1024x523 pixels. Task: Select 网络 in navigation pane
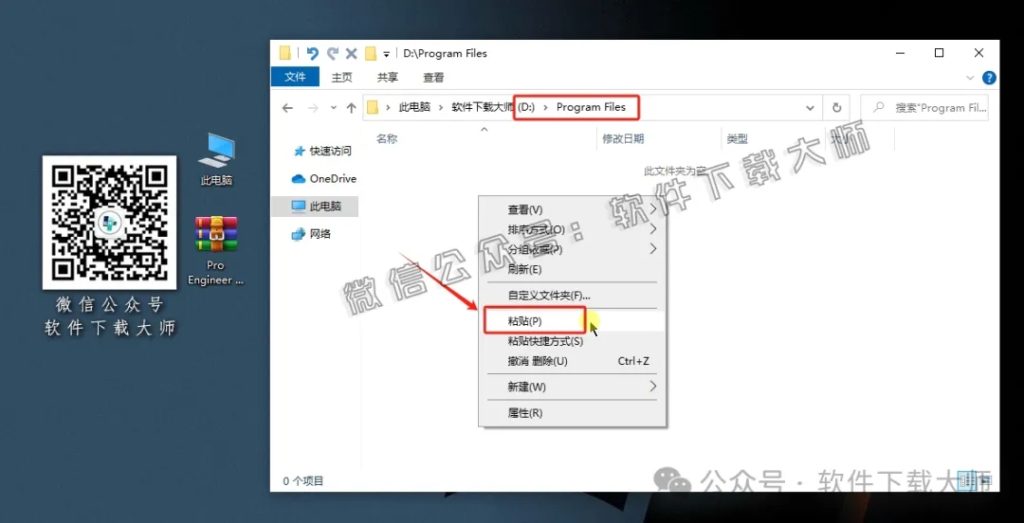pyautogui.click(x=312, y=234)
